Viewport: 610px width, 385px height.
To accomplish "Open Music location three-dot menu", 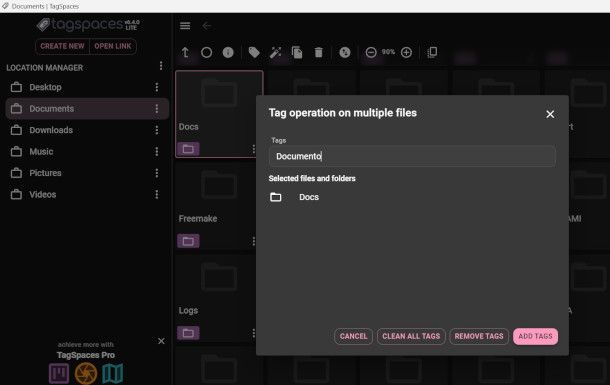I will (157, 151).
